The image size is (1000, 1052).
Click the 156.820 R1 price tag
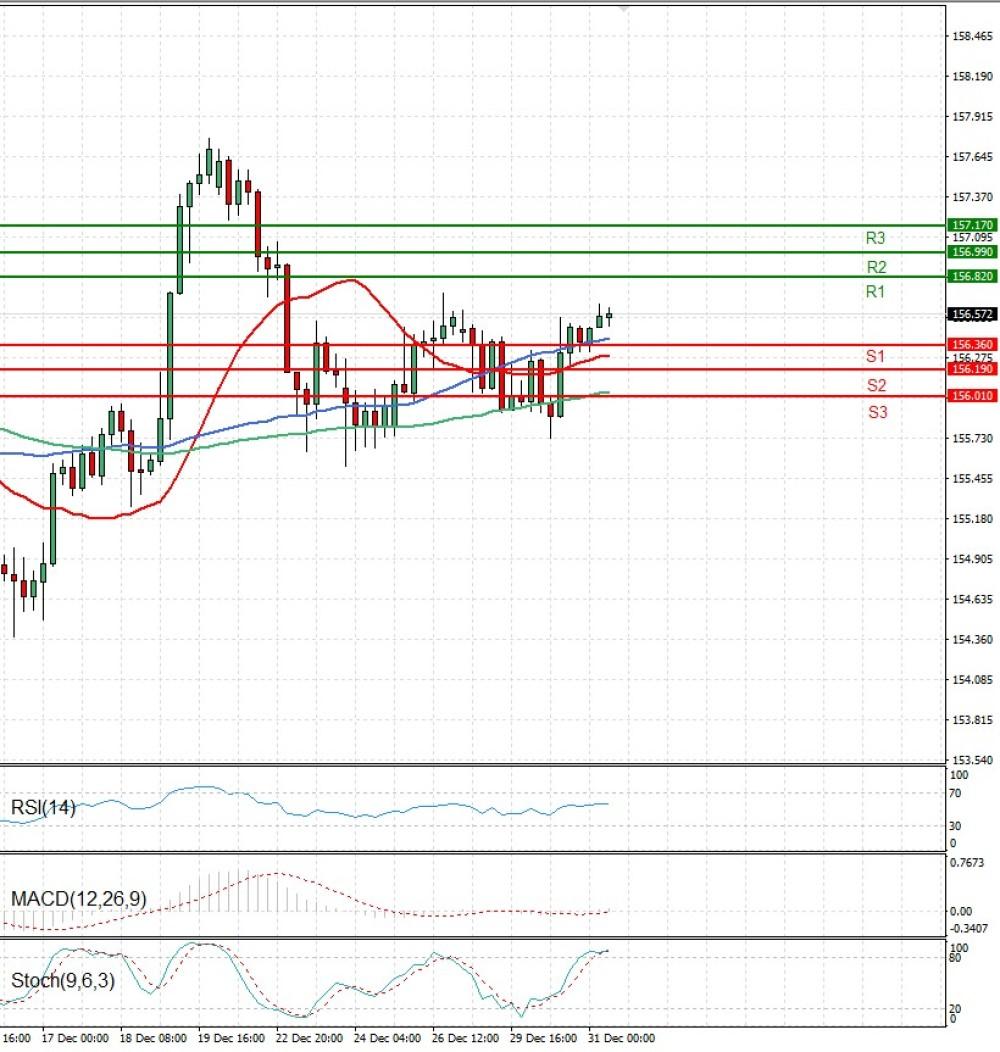pyautogui.click(x=972, y=276)
